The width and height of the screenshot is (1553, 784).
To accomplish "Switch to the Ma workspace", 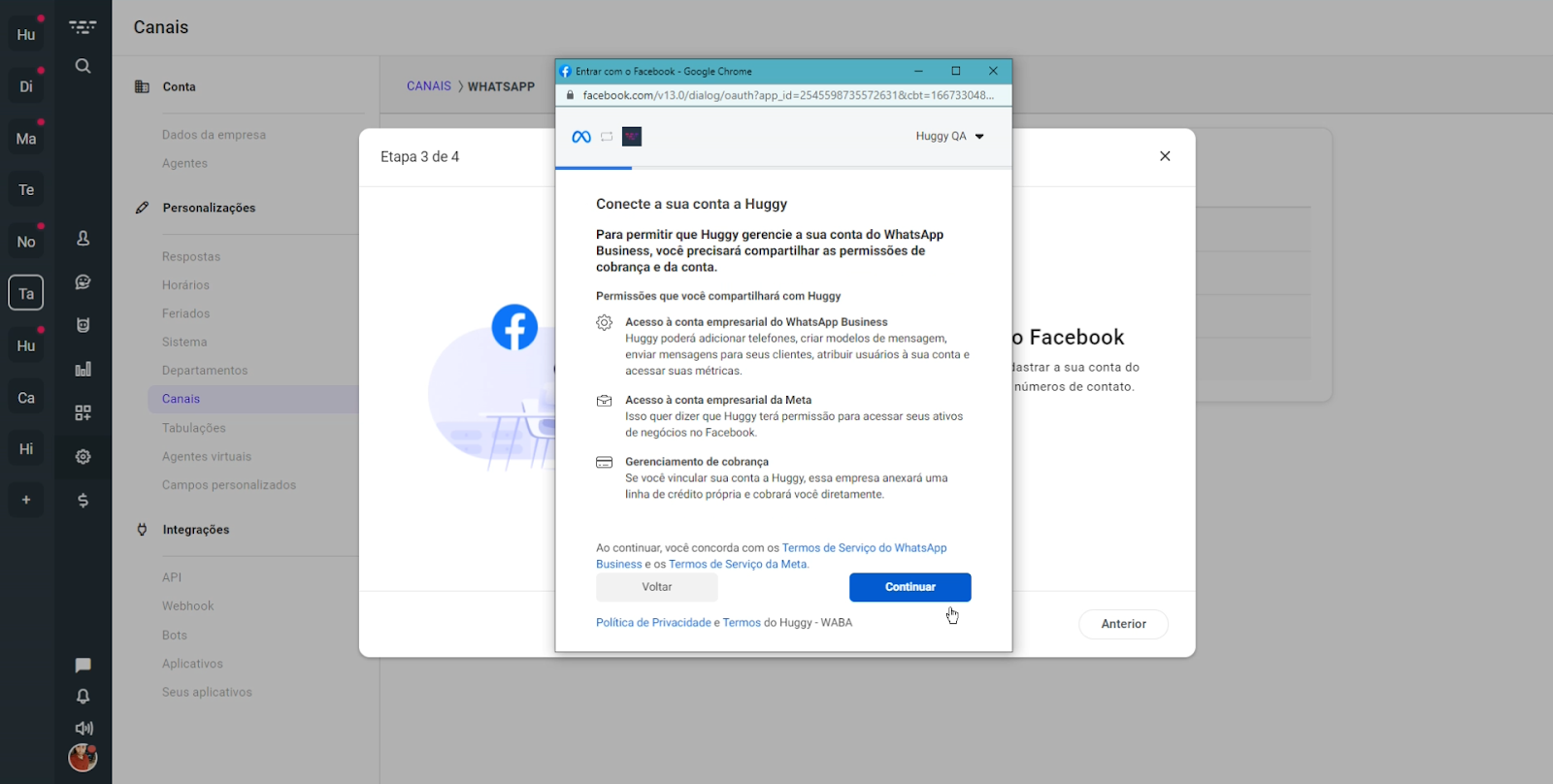I will (26, 139).
